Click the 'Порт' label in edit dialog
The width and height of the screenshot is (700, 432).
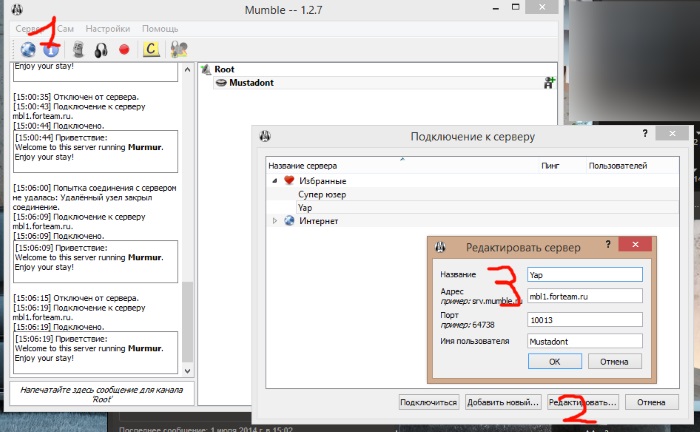pyautogui.click(x=449, y=315)
